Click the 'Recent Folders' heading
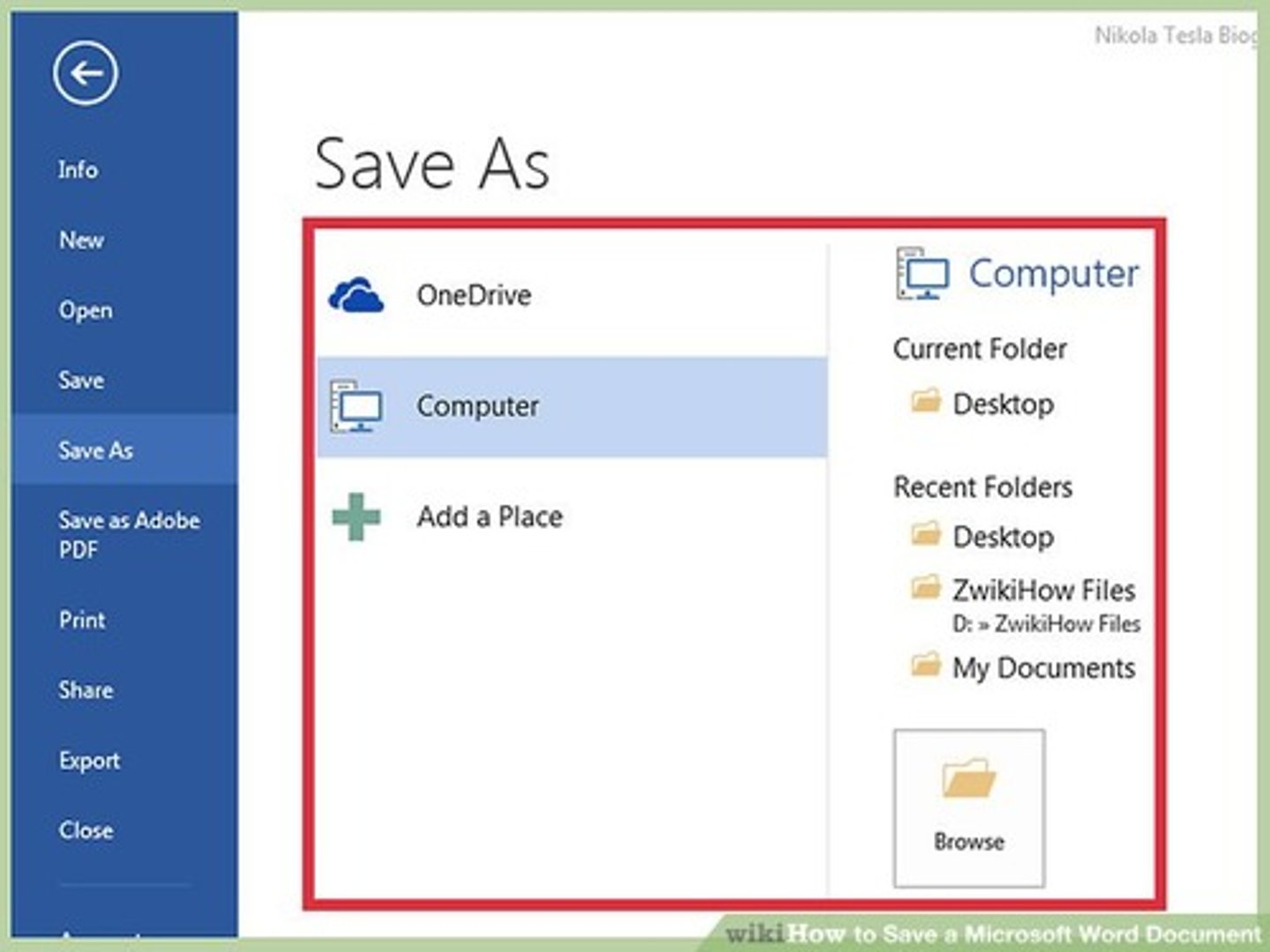 tap(982, 487)
